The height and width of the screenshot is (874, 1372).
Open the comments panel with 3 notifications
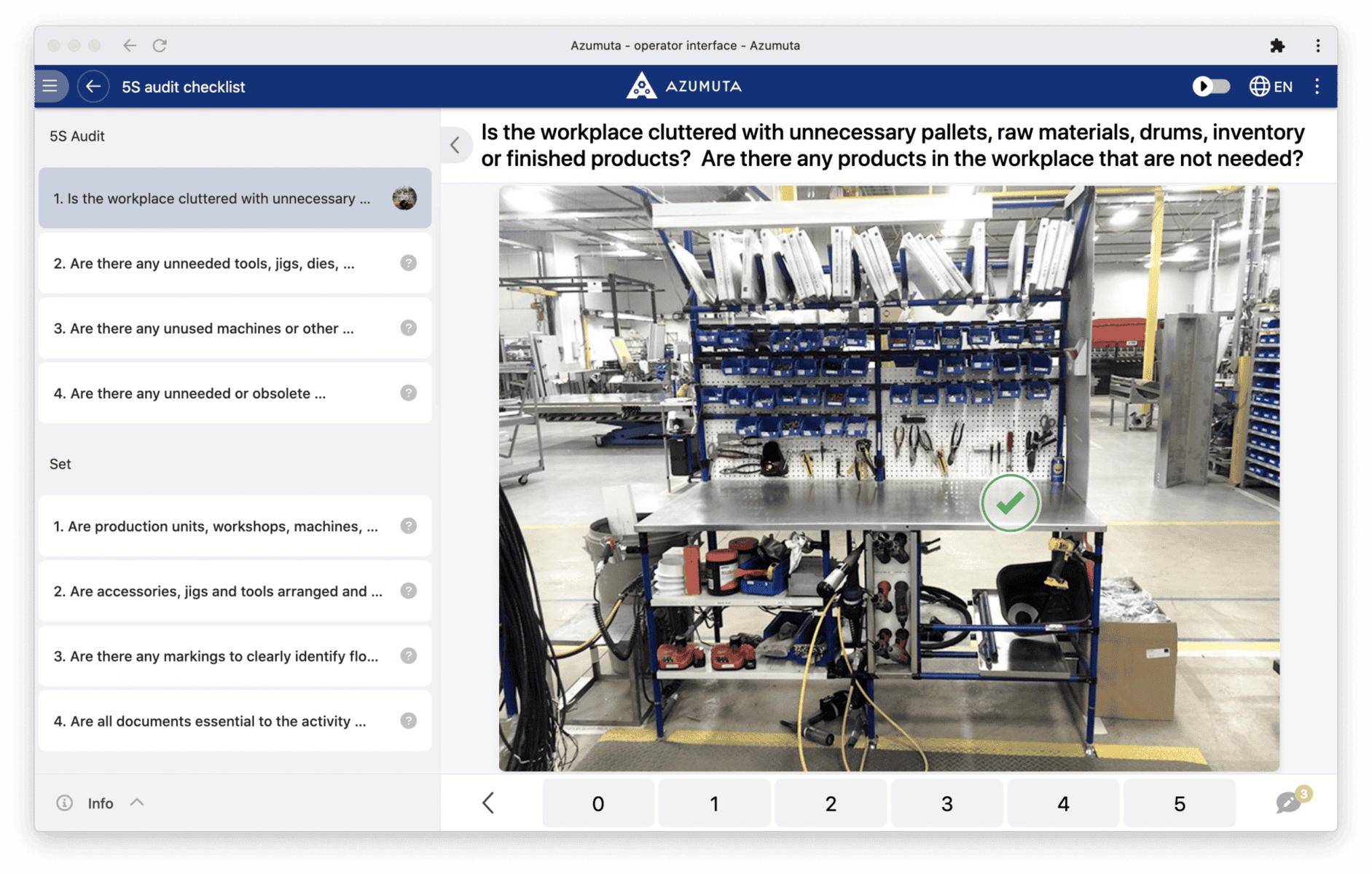(x=1290, y=802)
